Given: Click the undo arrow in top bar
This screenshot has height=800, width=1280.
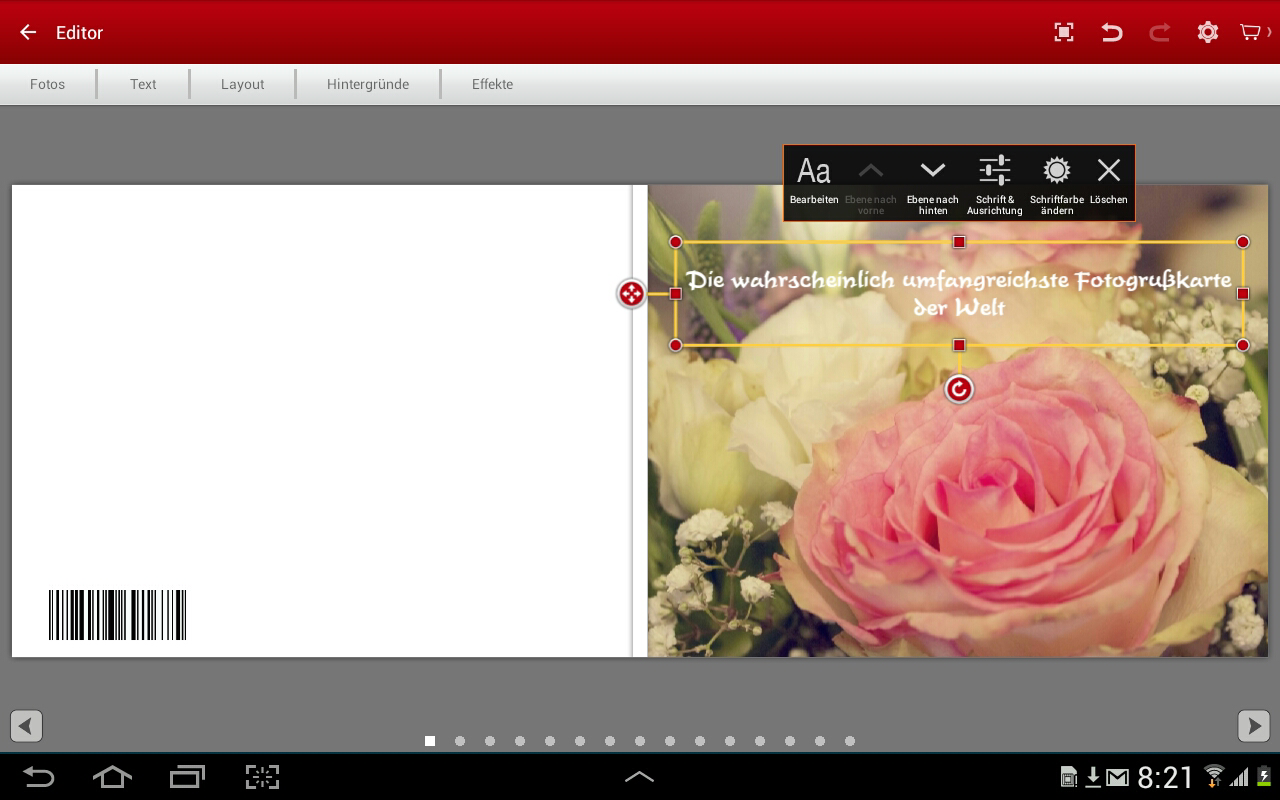Looking at the screenshot, I should pyautogui.click(x=1111, y=33).
